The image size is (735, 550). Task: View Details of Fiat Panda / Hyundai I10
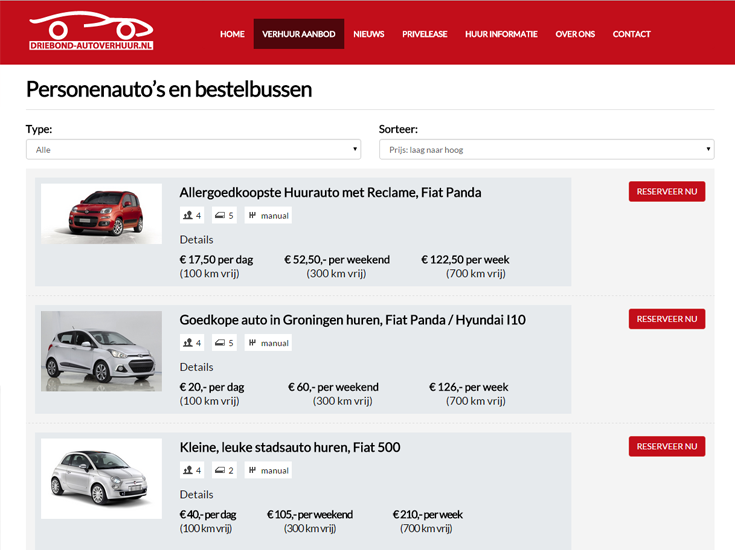coord(196,367)
